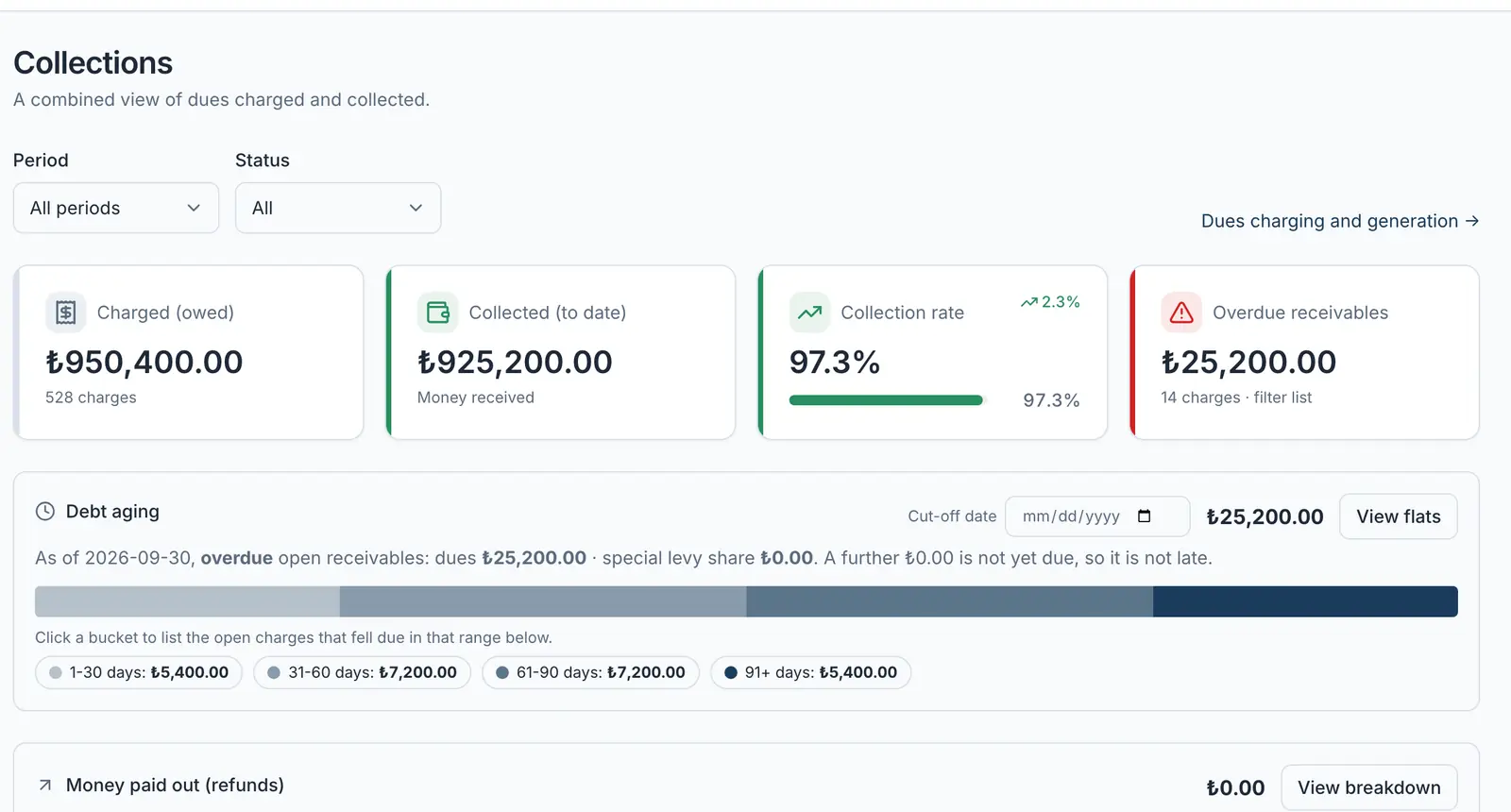The width and height of the screenshot is (1511, 812).
Task: Focus the Cut-off date input field
Action: point(1097,516)
